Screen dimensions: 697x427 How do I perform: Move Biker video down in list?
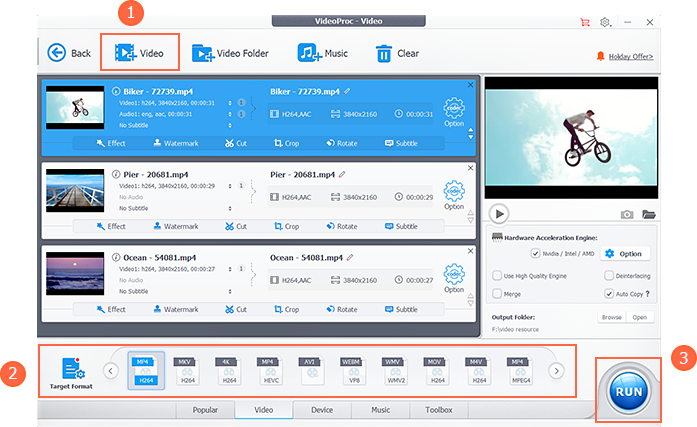coord(471,137)
